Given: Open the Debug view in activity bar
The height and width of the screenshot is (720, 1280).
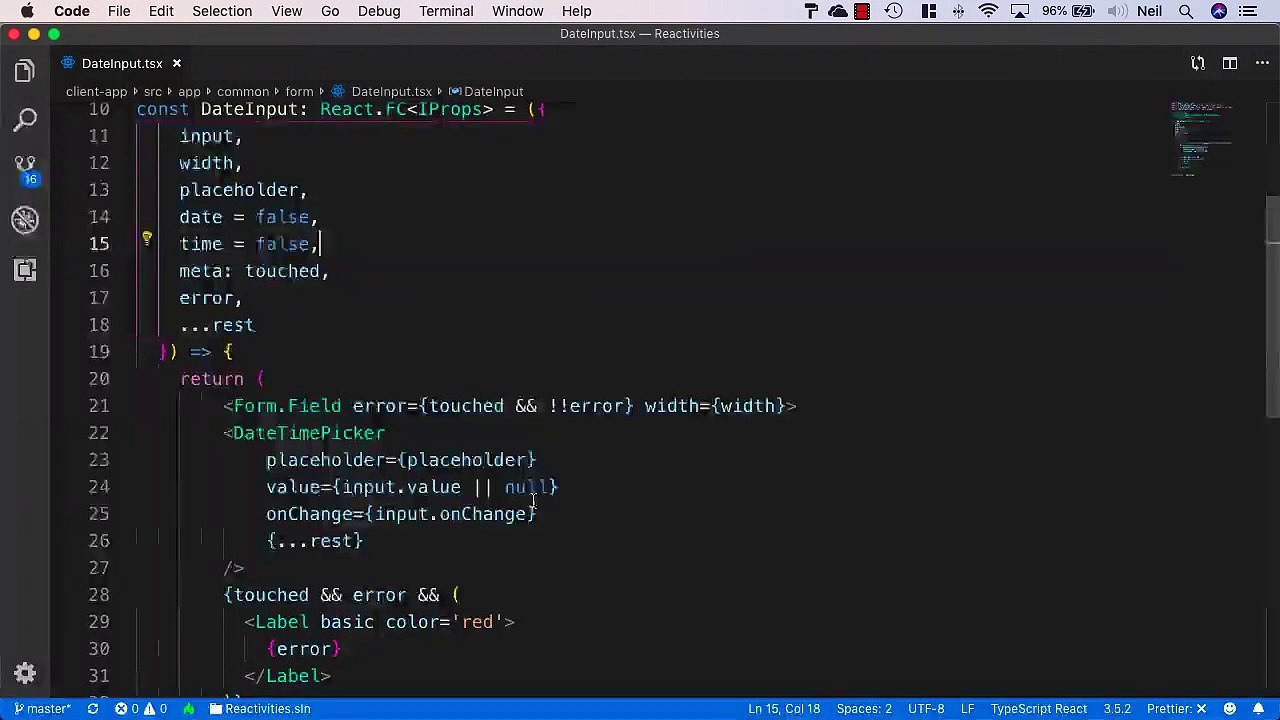Looking at the screenshot, I should pos(25,220).
